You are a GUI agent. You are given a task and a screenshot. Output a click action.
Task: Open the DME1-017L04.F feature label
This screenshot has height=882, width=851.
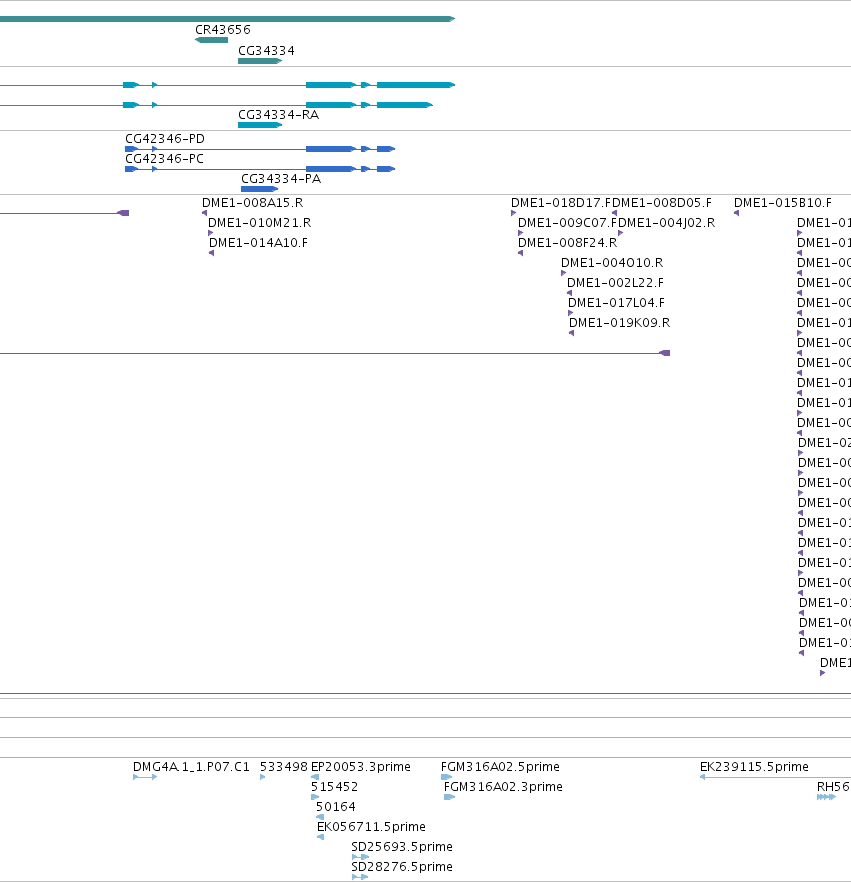pos(616,303)
